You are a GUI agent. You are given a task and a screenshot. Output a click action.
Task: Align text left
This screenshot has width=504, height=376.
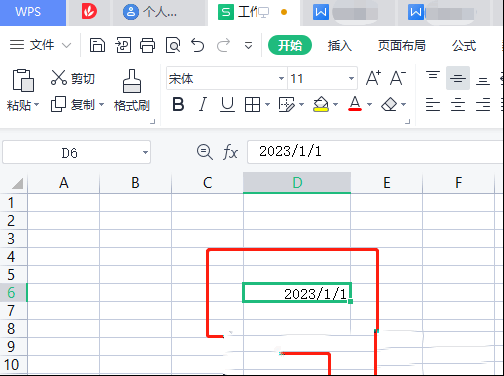(x=433, y=104)
